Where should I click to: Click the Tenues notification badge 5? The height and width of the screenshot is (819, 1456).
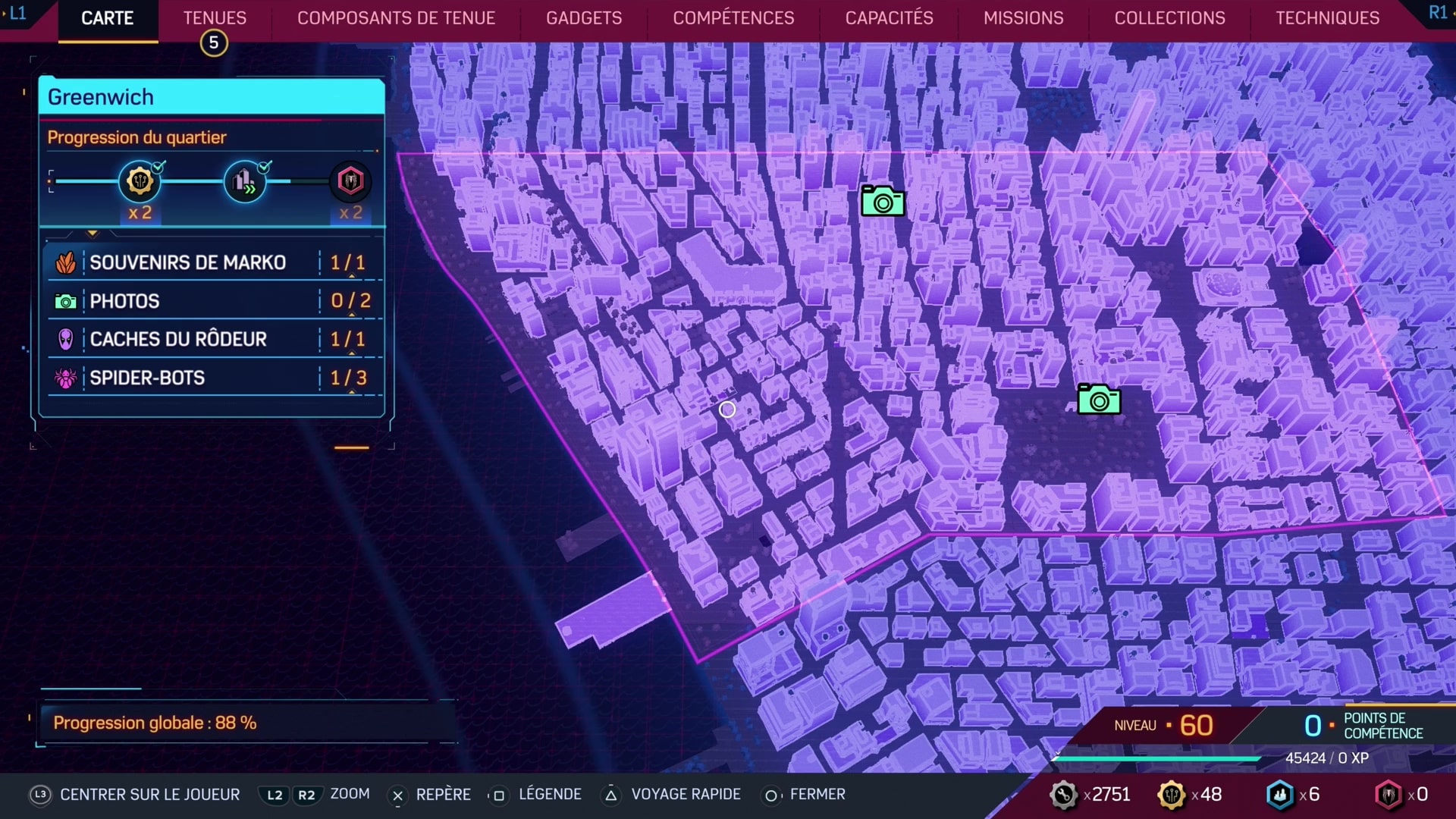coord(214,42)
